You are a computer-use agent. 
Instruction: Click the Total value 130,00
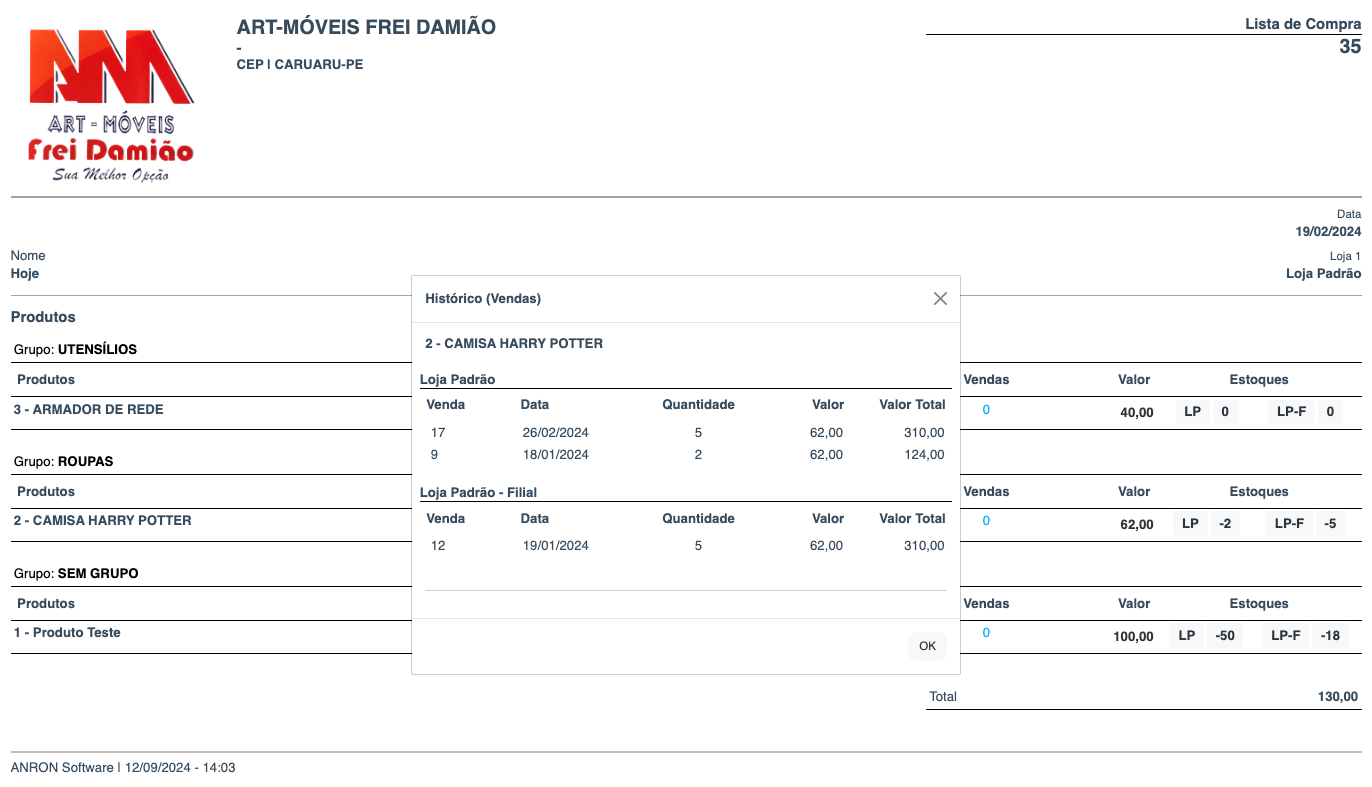click(x=1337, y=697)
